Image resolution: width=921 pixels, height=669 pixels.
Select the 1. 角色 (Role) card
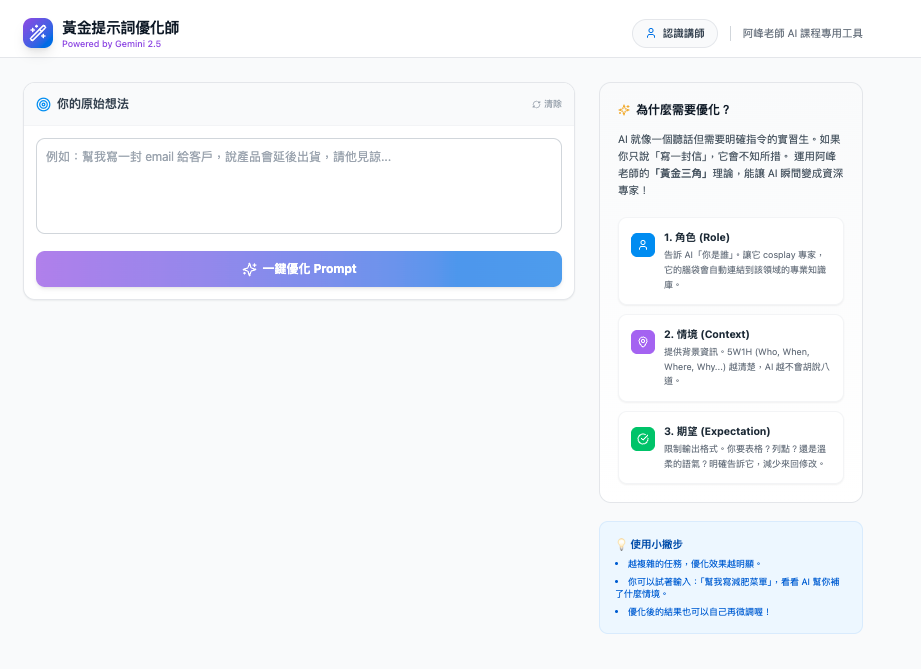tap(730, 263)
